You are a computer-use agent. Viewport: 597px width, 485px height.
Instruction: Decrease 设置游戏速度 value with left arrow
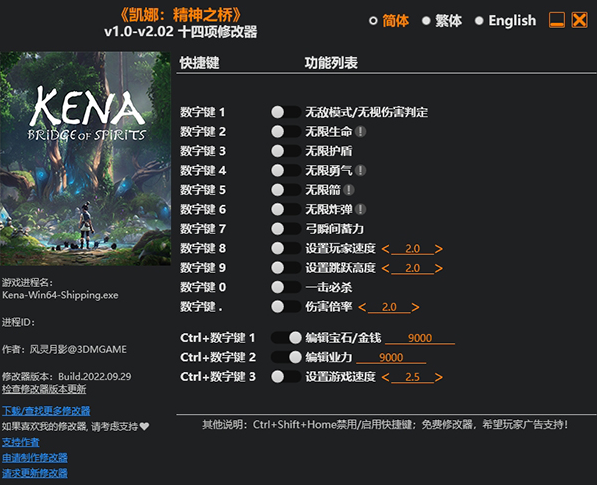pyautogui.click(x=385, y=377)
